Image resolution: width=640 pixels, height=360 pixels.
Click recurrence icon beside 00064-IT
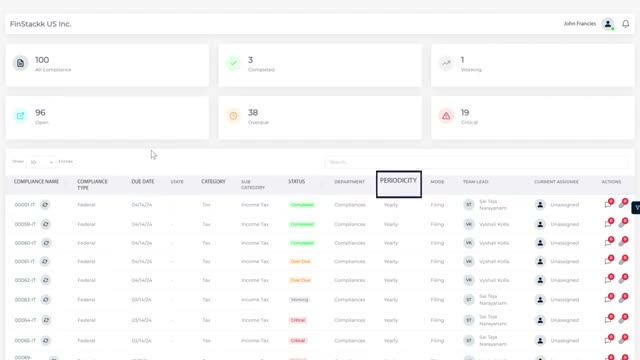(x=46, y=320)
